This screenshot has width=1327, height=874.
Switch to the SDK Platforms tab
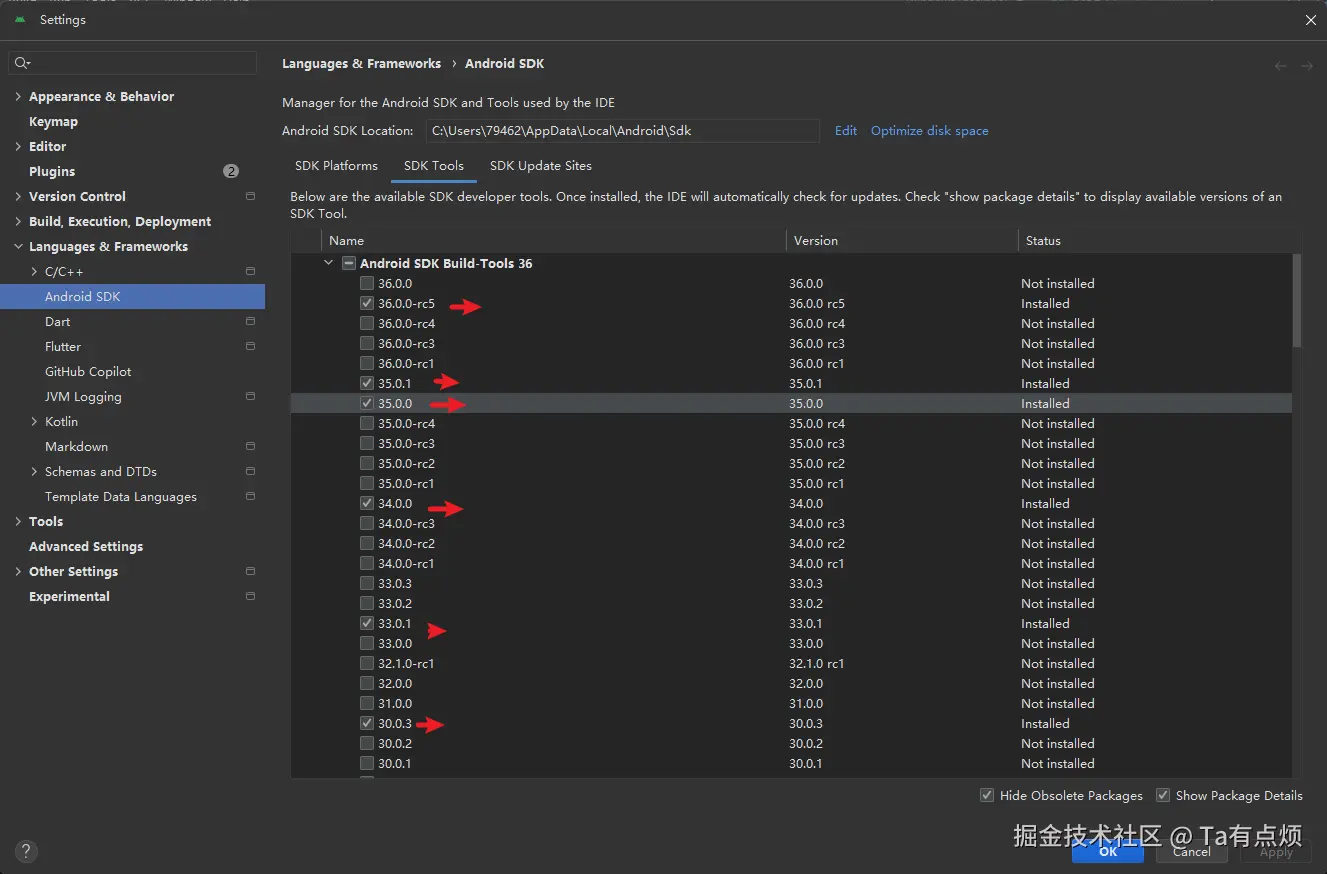(x=336, y=166)
